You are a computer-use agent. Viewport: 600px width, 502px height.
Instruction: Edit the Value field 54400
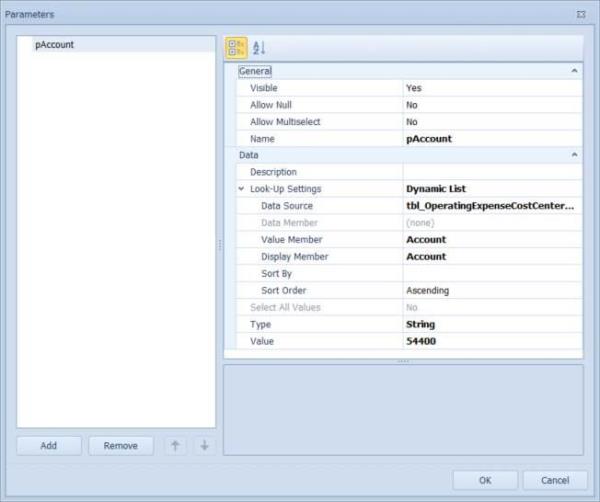pyautogui.click(x=490, y=341)
